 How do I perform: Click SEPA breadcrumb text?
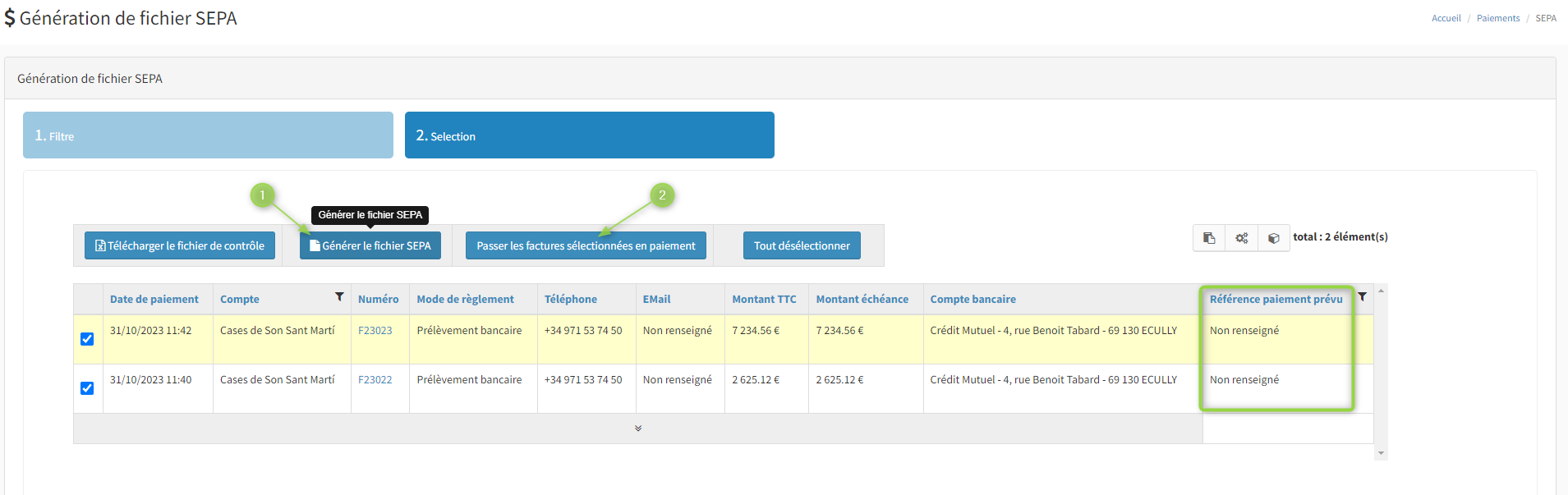pyautogui.click(x=1546, y=18)
